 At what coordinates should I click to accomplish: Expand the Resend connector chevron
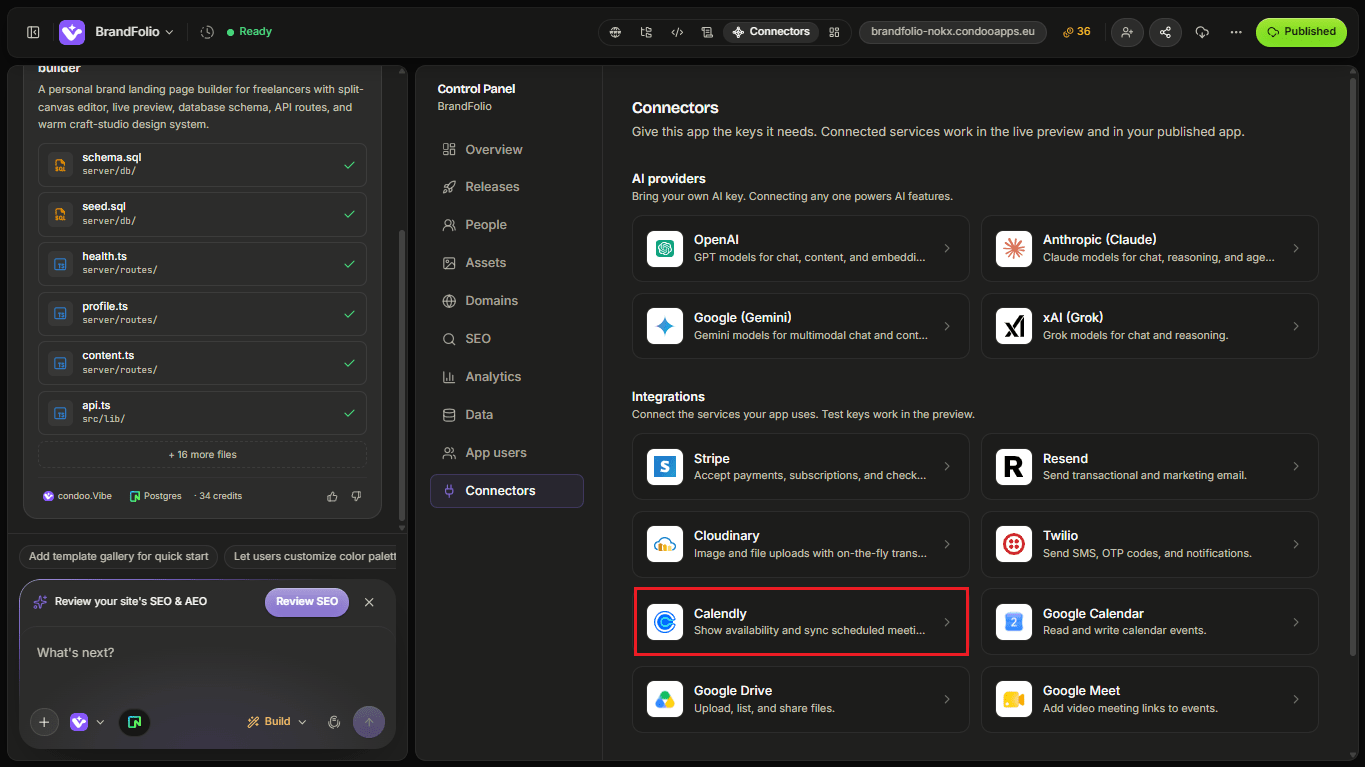[x=1296, y=466]
